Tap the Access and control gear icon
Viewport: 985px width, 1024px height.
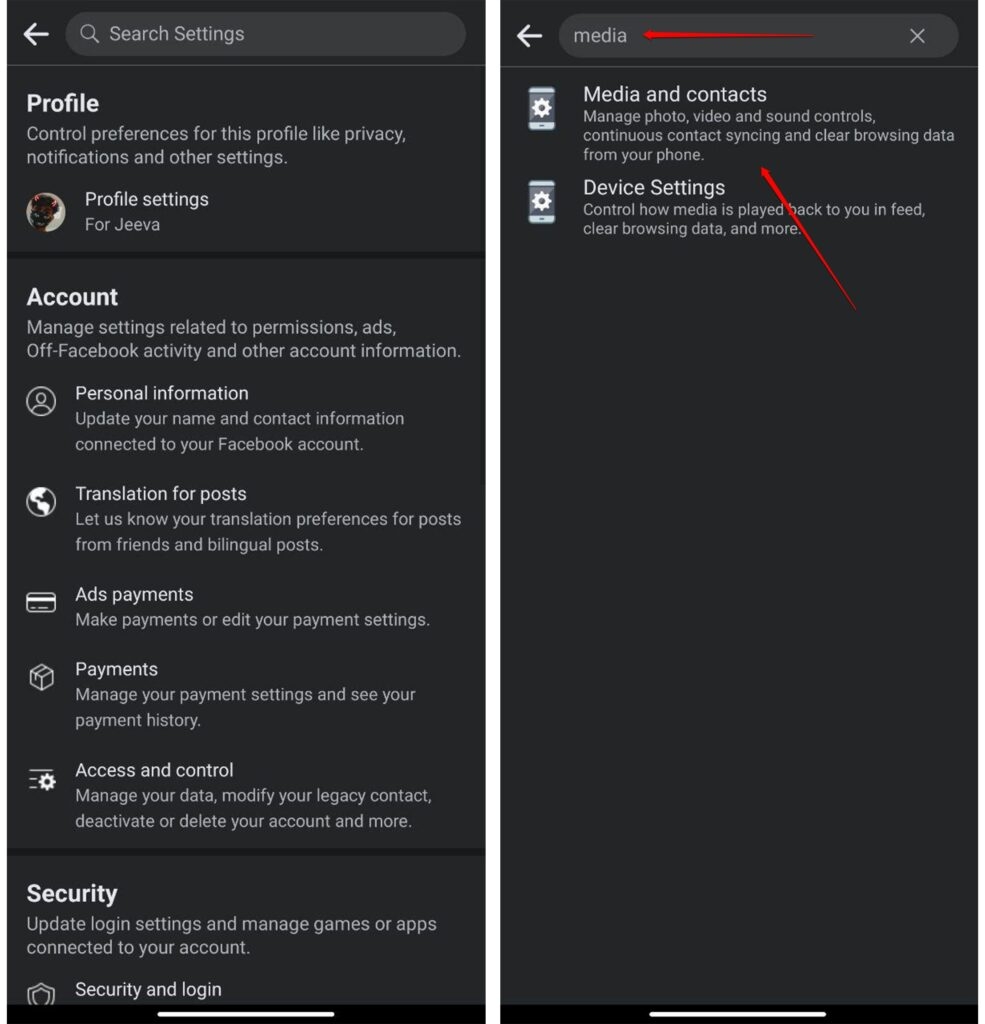[42, 780]
